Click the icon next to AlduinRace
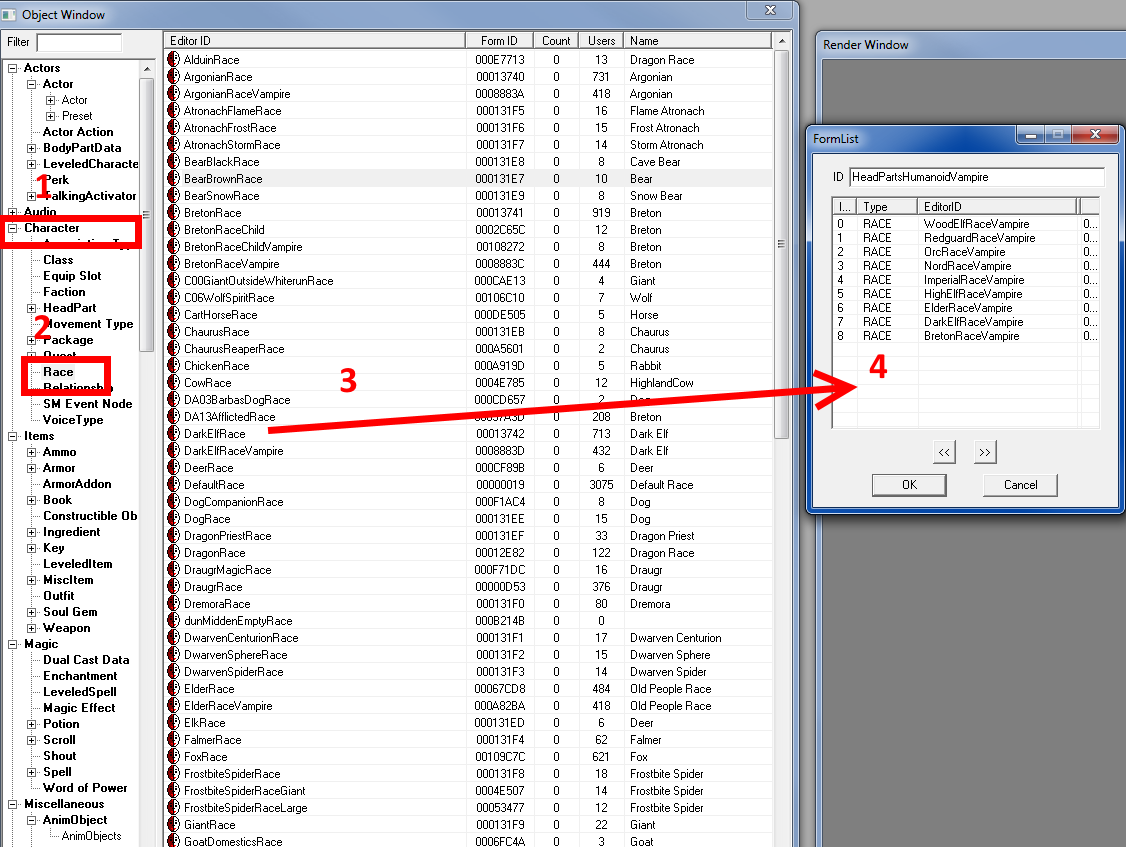Viewport: 1126px width, 847px height. [173, 60]
